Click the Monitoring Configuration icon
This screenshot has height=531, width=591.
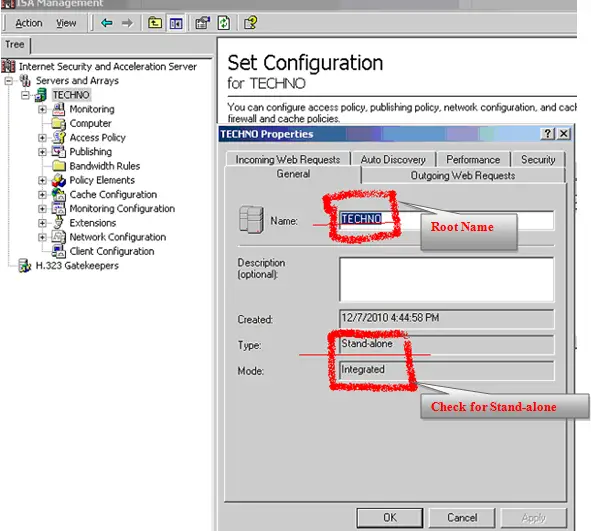(58, 208)
